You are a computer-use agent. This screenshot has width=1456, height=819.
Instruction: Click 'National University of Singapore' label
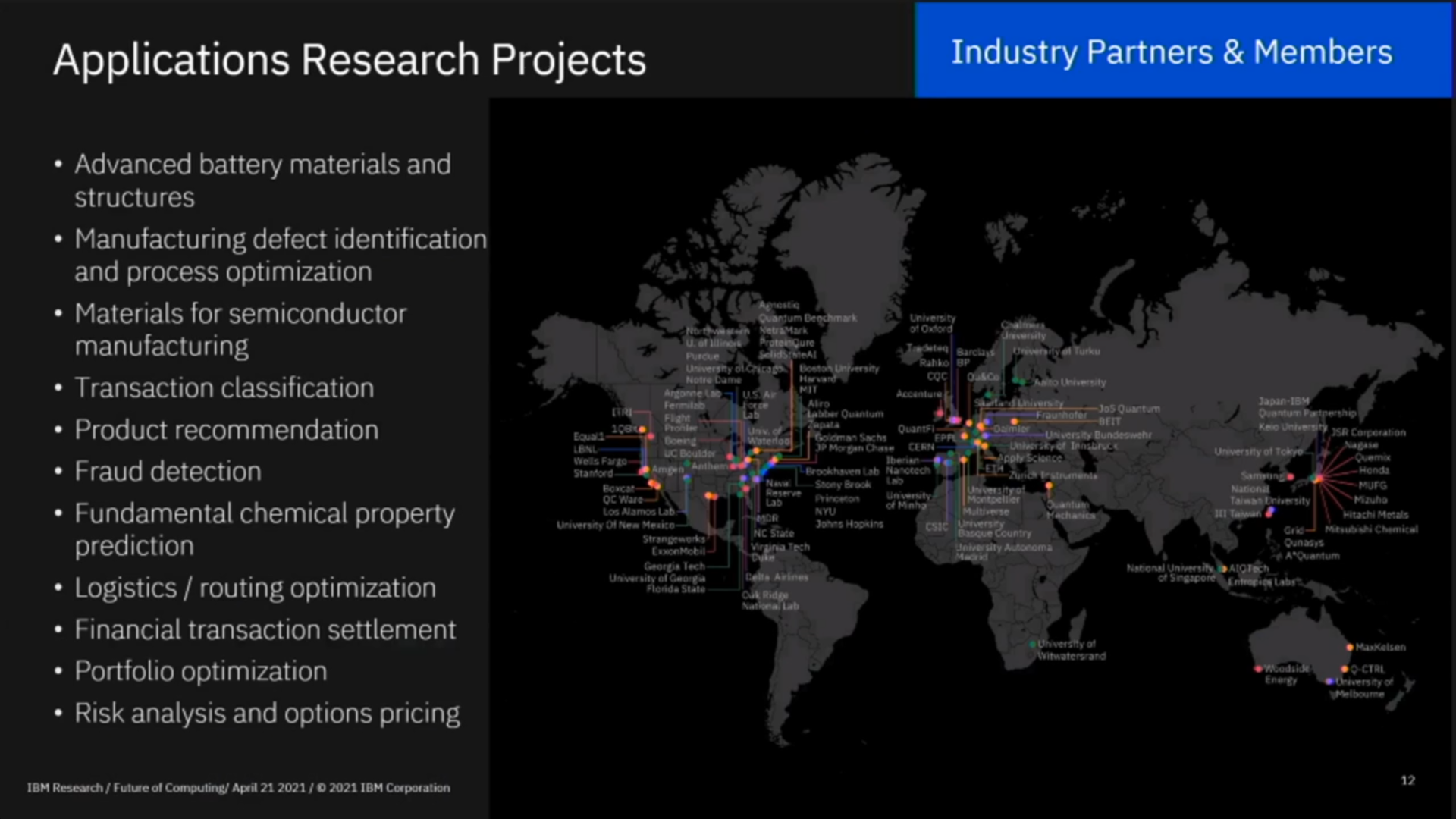[x=1171, y=573]
